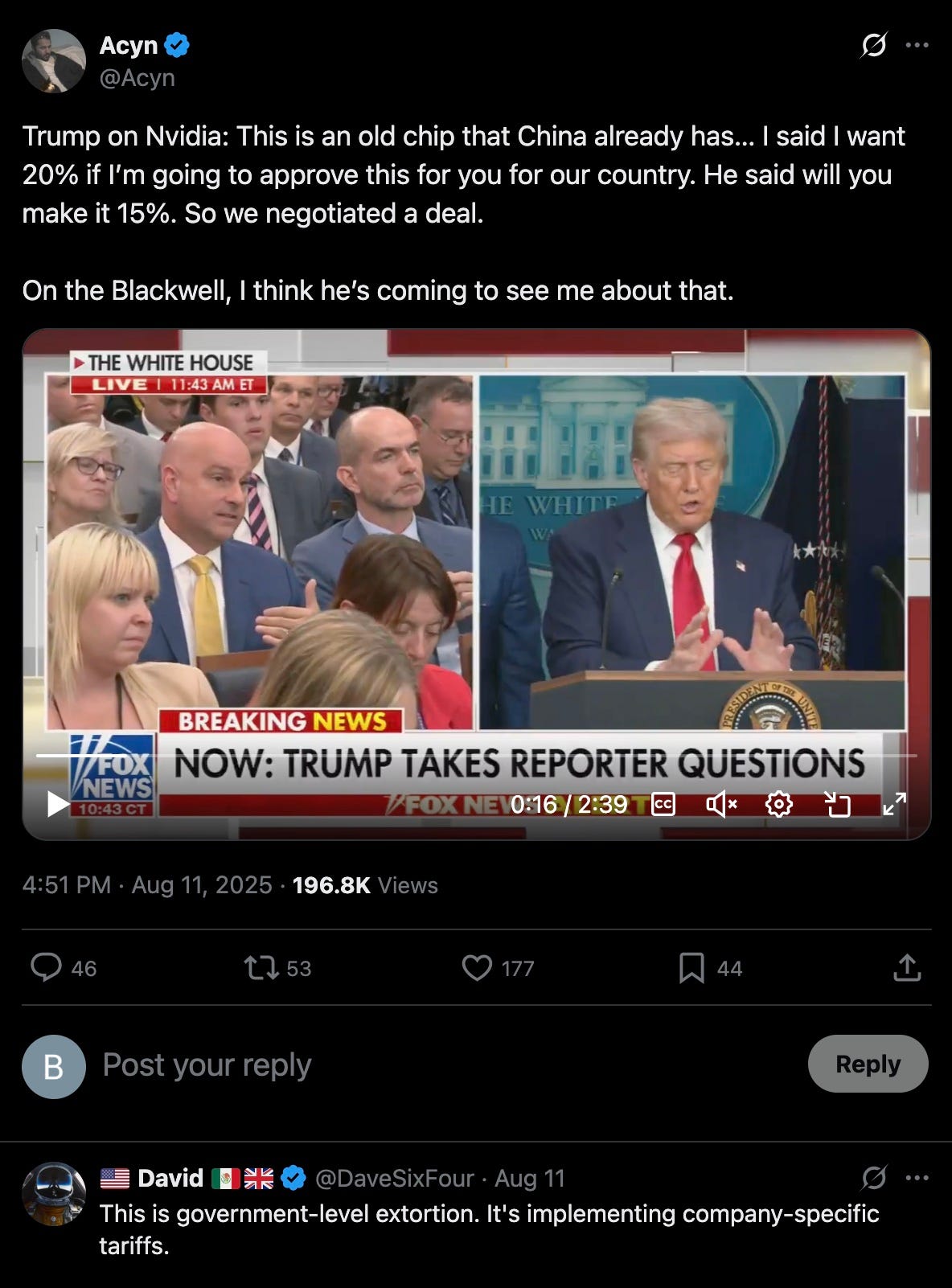The image size is (952, 1288).
Task: Repost the Acyn tweet
Action: [277, 968]
